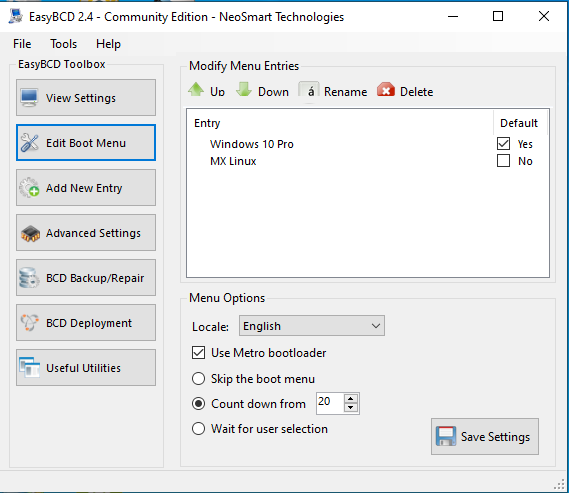The height and width of the screenshot is (493, 569).
Task: Click the red Delete icon
Action: pos(386,90)
